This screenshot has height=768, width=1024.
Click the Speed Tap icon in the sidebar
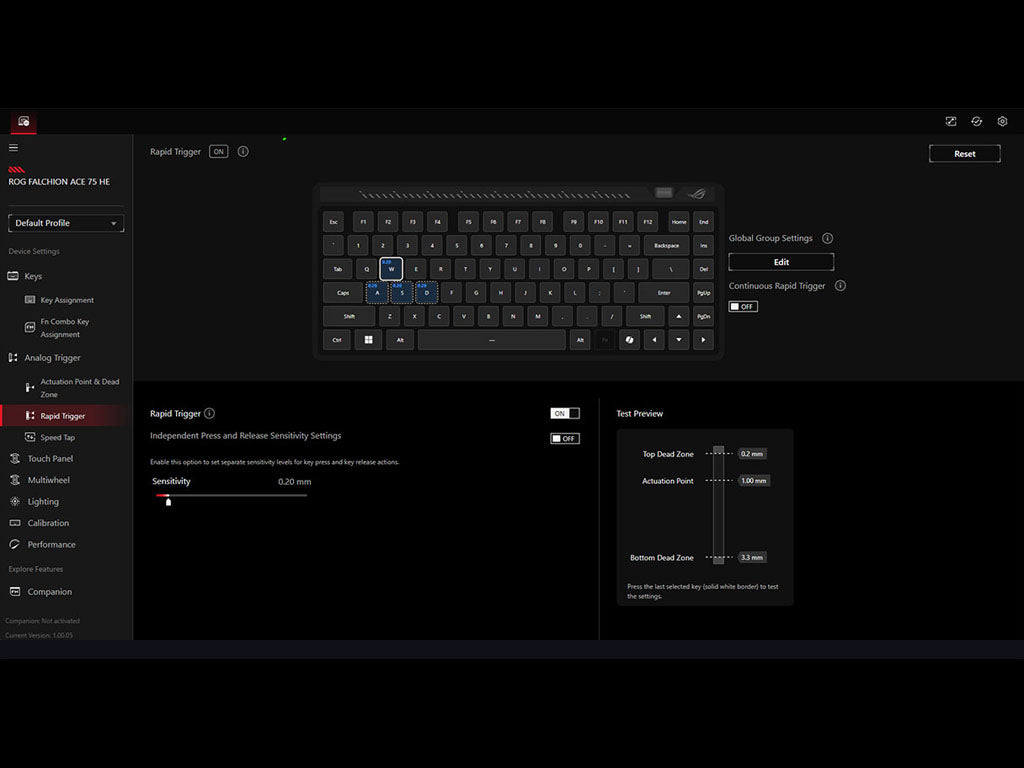(30, 437)
